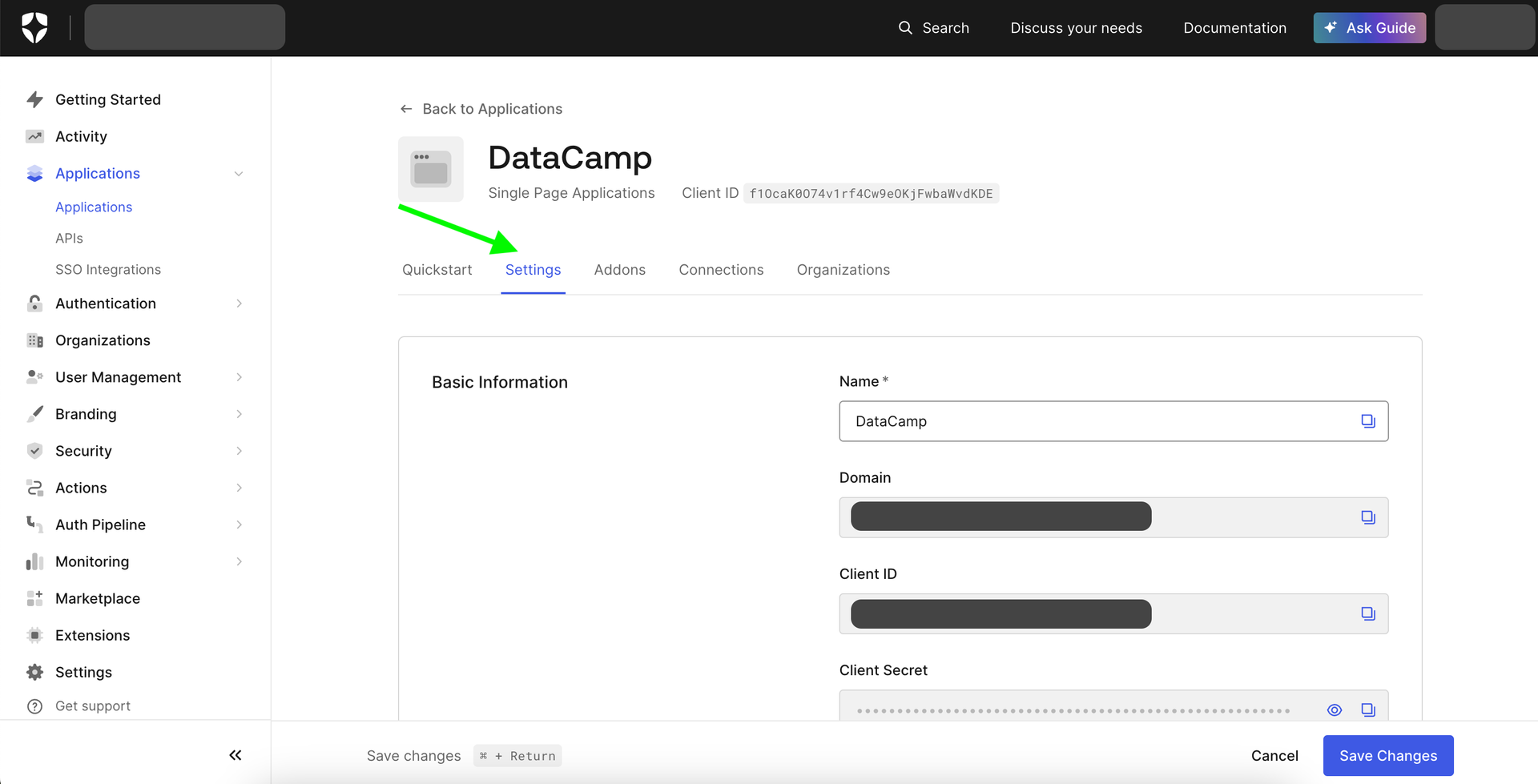Open Ask Guide assistant
The height and width of the screenshot is (784, 1538).
[x=1369, y=28]
